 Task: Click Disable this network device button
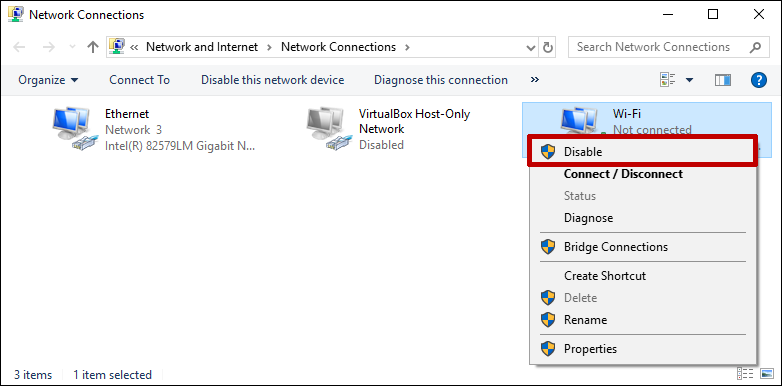[x=272, y=80]
